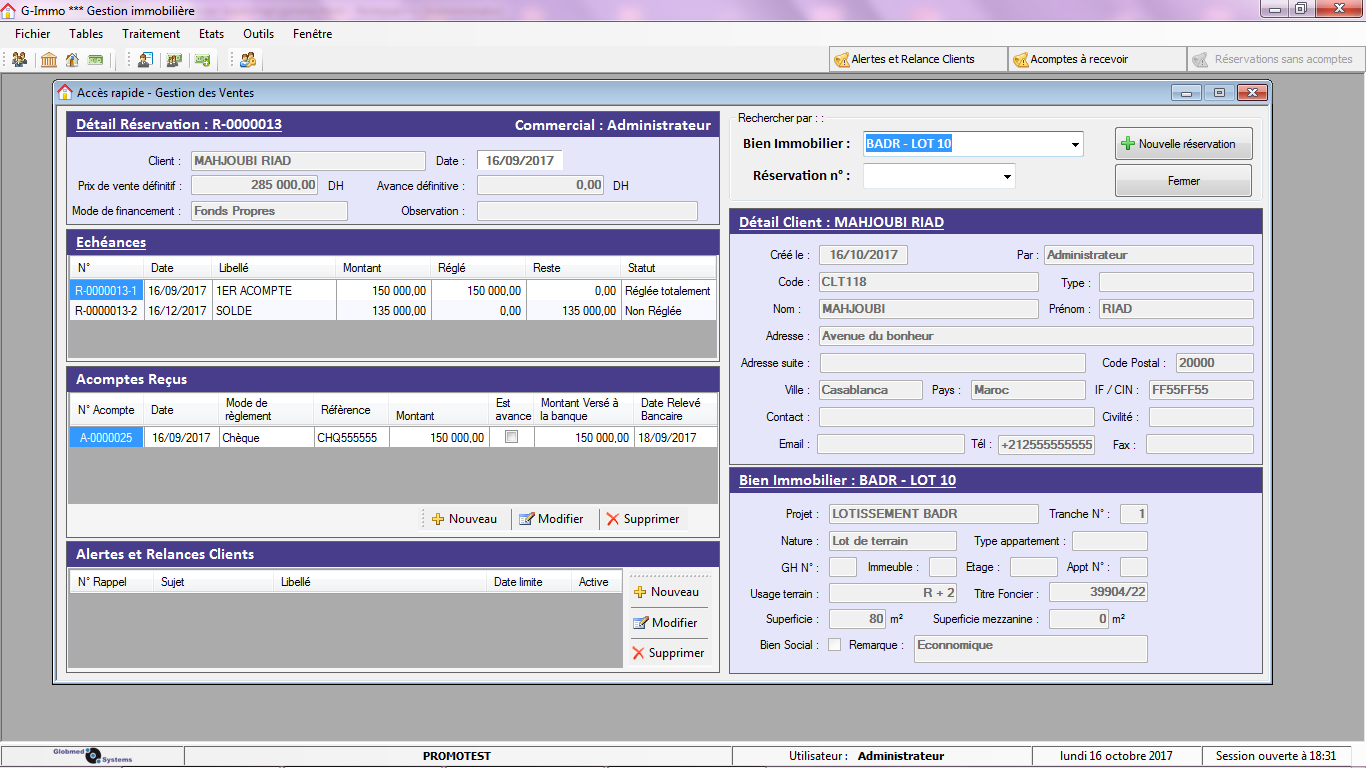1366x768 pixels.
Task: Click the Statut column header in Echéances
Action: [668, 268]
